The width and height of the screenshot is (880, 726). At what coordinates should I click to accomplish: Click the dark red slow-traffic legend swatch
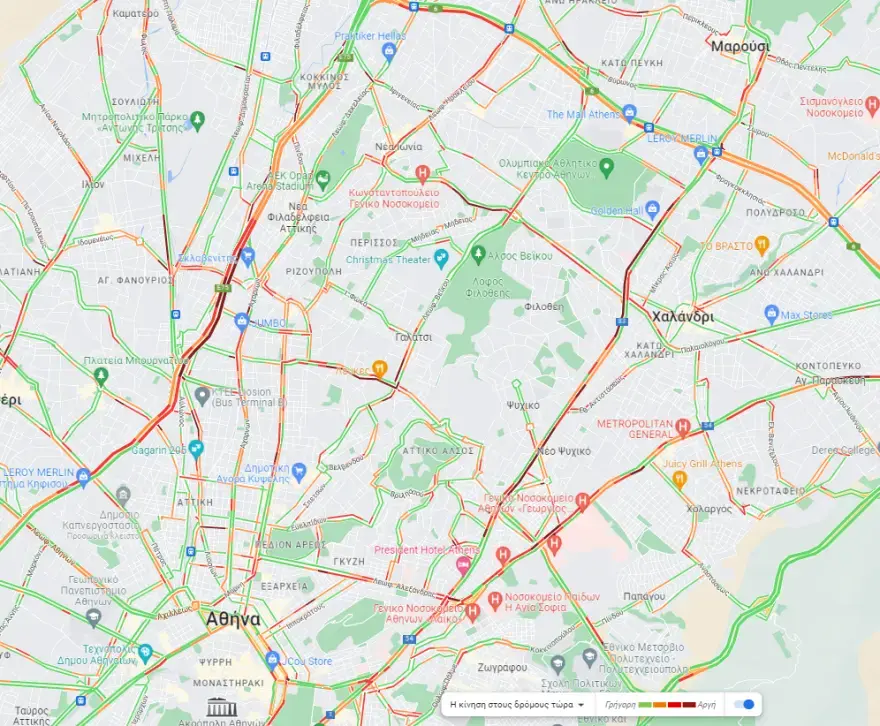(688, 705)
